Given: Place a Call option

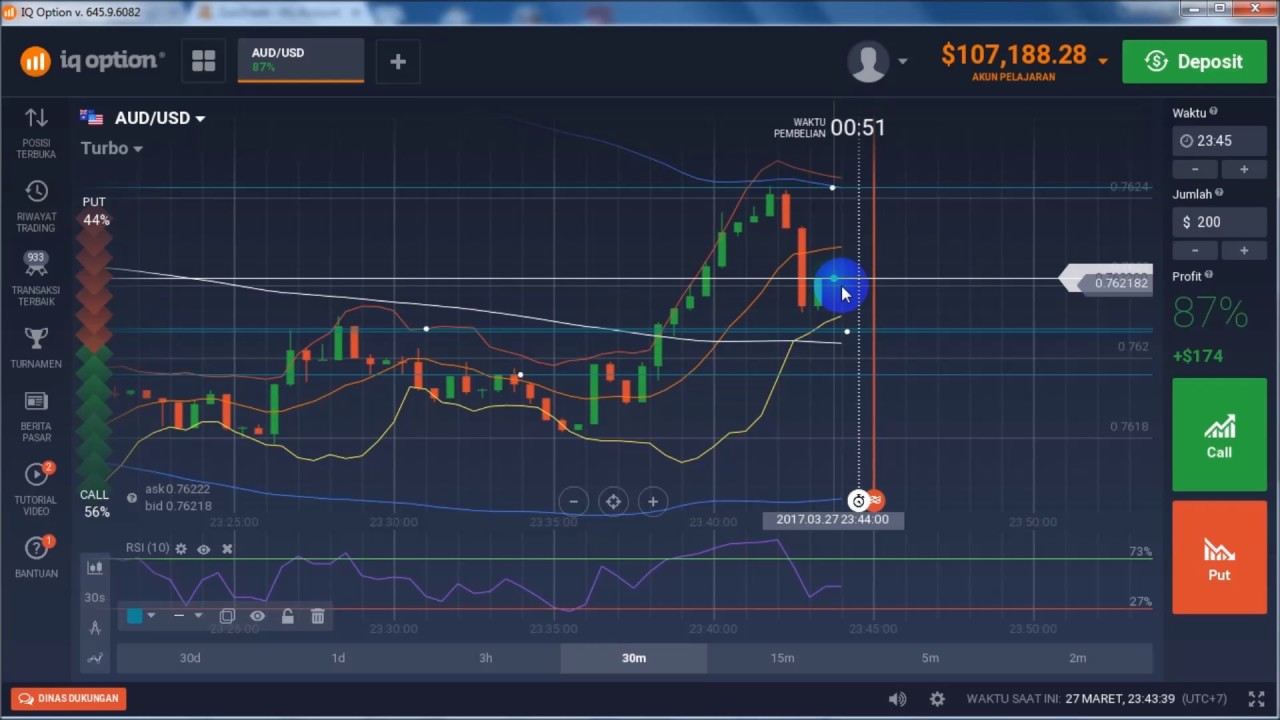Looking at the screenshot, I should (1219, 436).
